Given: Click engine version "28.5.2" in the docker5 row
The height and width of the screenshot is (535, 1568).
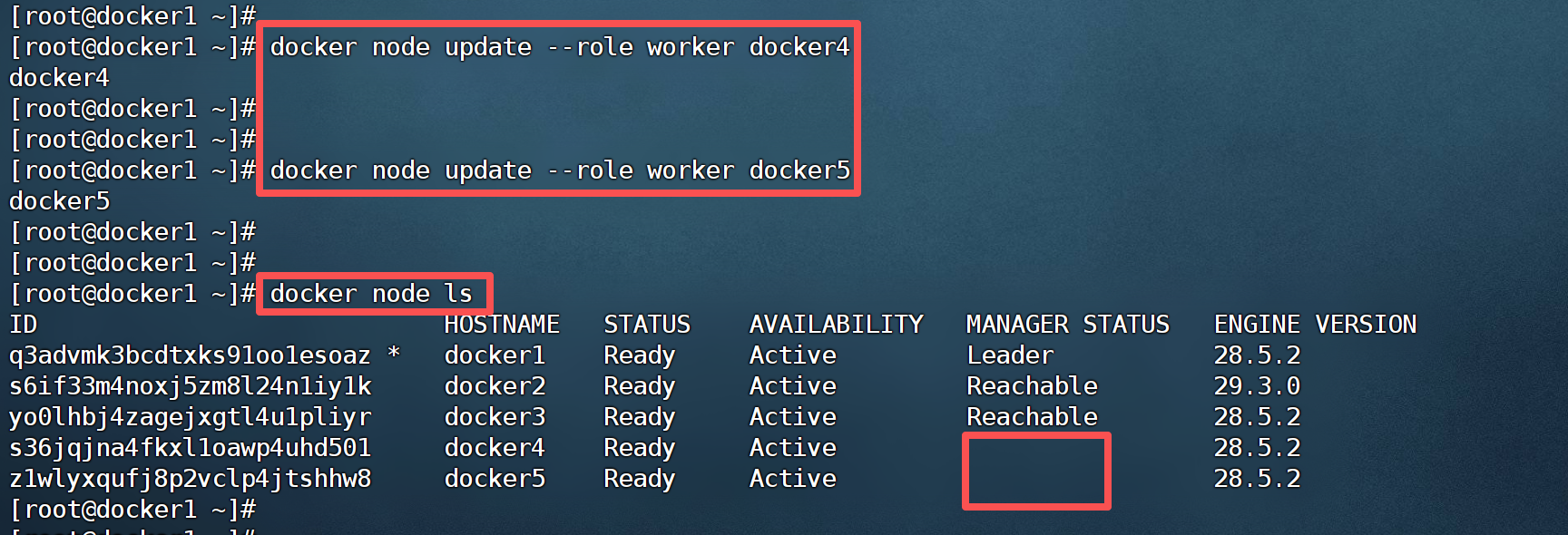Looking at the screenshot, I should click(1257, 479).
